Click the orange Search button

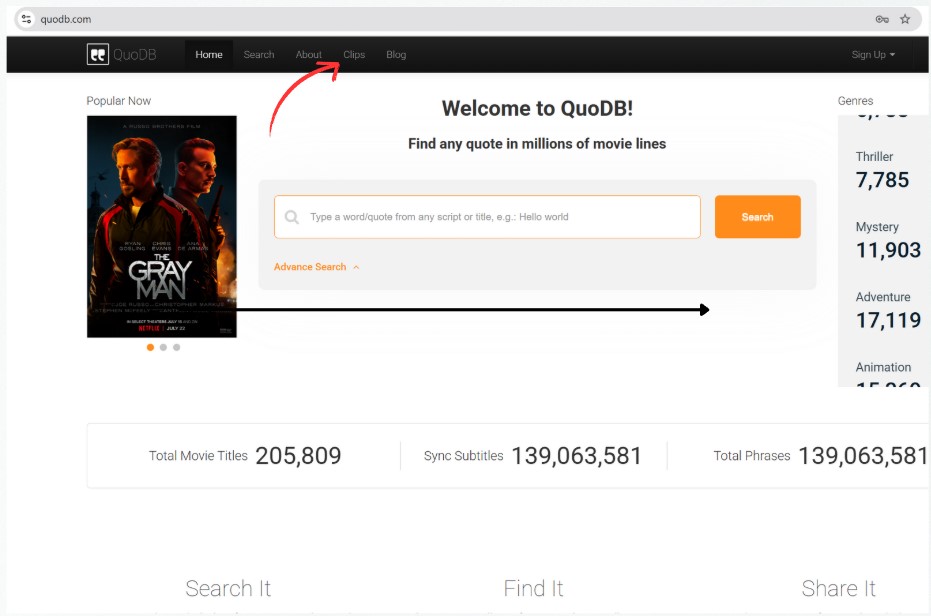(x=758, y=217)
